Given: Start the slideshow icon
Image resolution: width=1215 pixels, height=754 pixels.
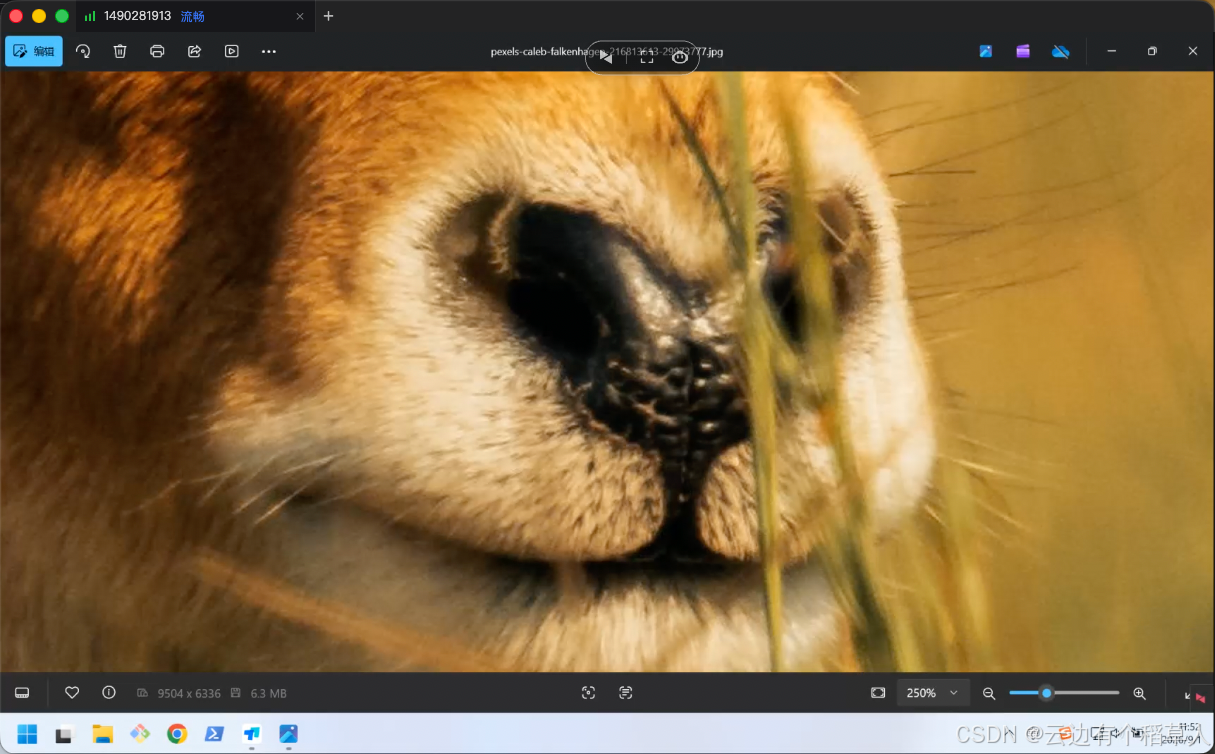Looking at the screenshot, I should 232,51.
